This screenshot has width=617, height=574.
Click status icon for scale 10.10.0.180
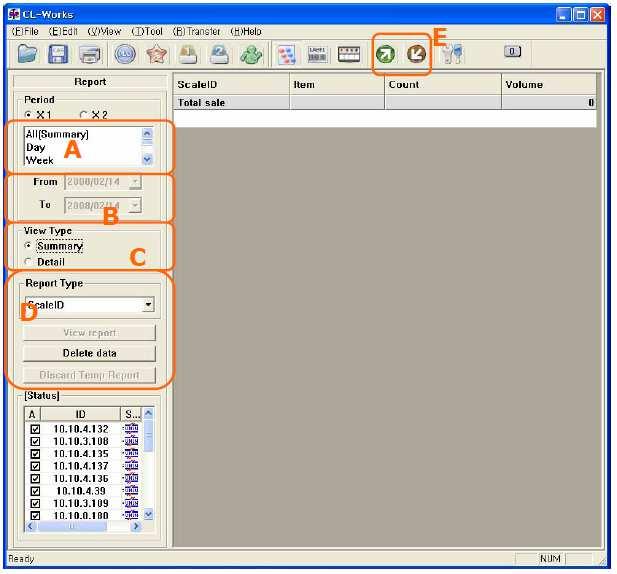131,515
